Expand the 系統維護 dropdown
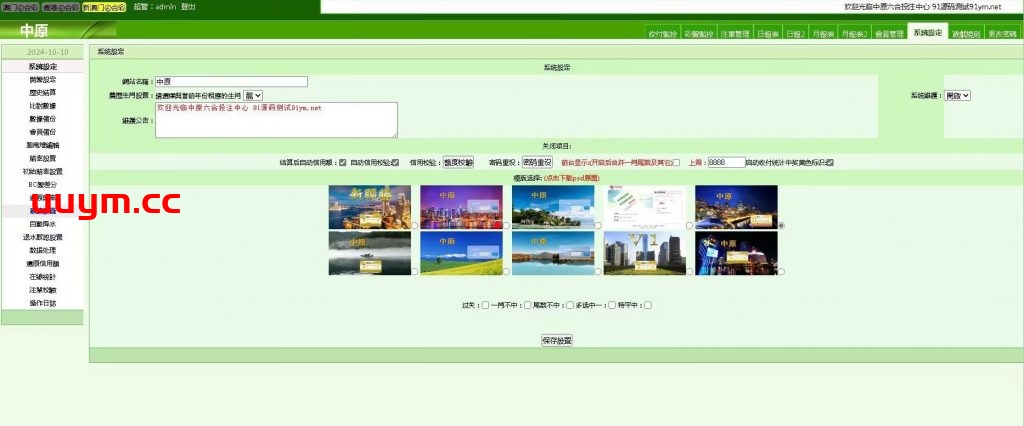The width and height of the screenshot is (1024, 426). click(958, 95)
